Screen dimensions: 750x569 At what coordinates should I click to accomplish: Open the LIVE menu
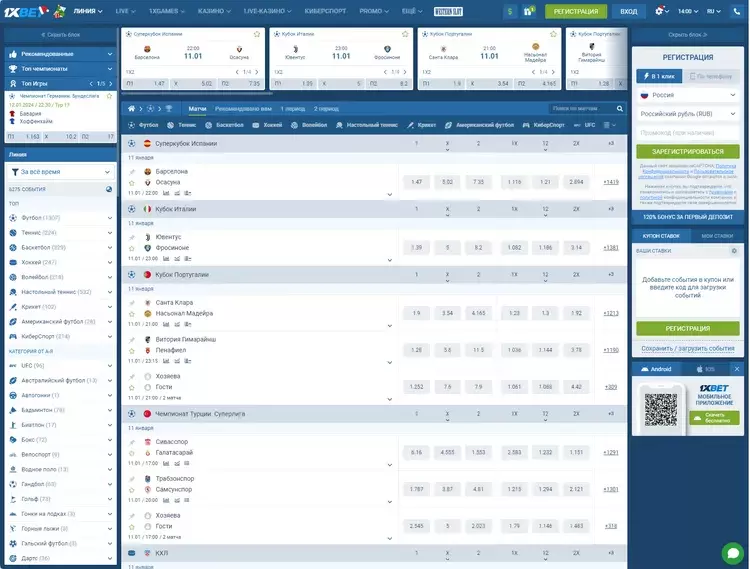click(x=125, y=11)
